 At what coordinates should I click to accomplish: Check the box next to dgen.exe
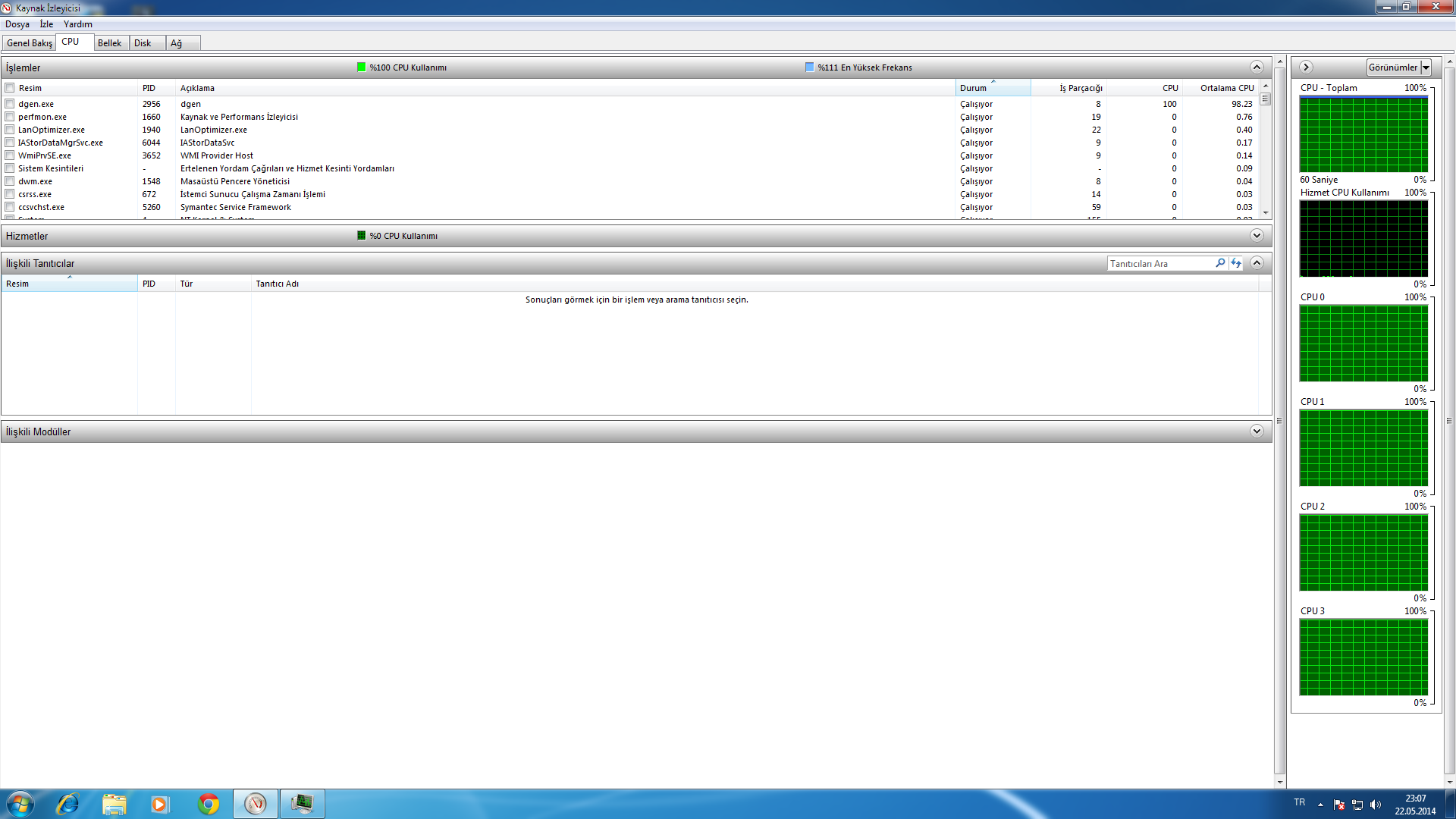[x=10, y=104]
